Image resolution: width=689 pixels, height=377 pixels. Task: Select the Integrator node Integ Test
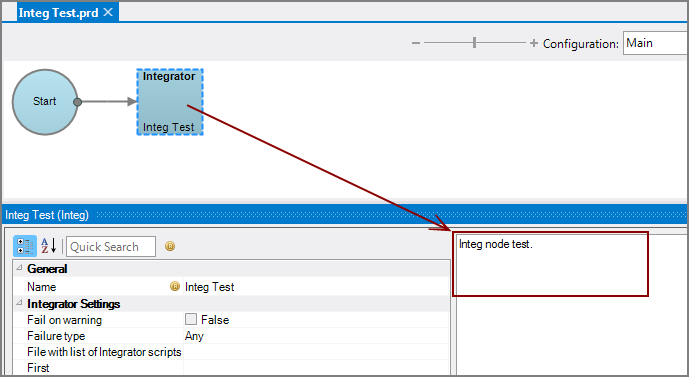point(170,102)
